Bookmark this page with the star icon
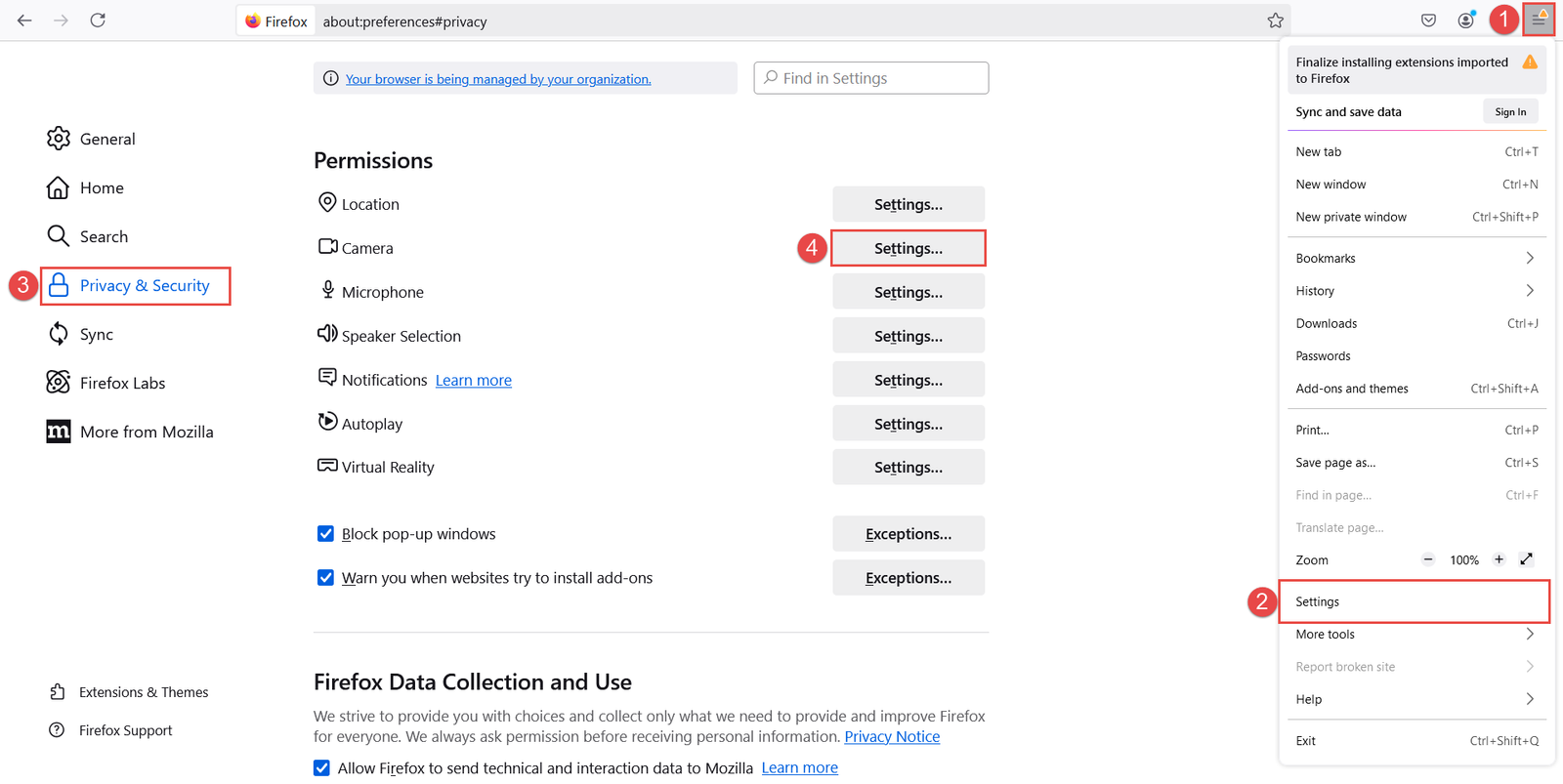 tap(1275, 21)
